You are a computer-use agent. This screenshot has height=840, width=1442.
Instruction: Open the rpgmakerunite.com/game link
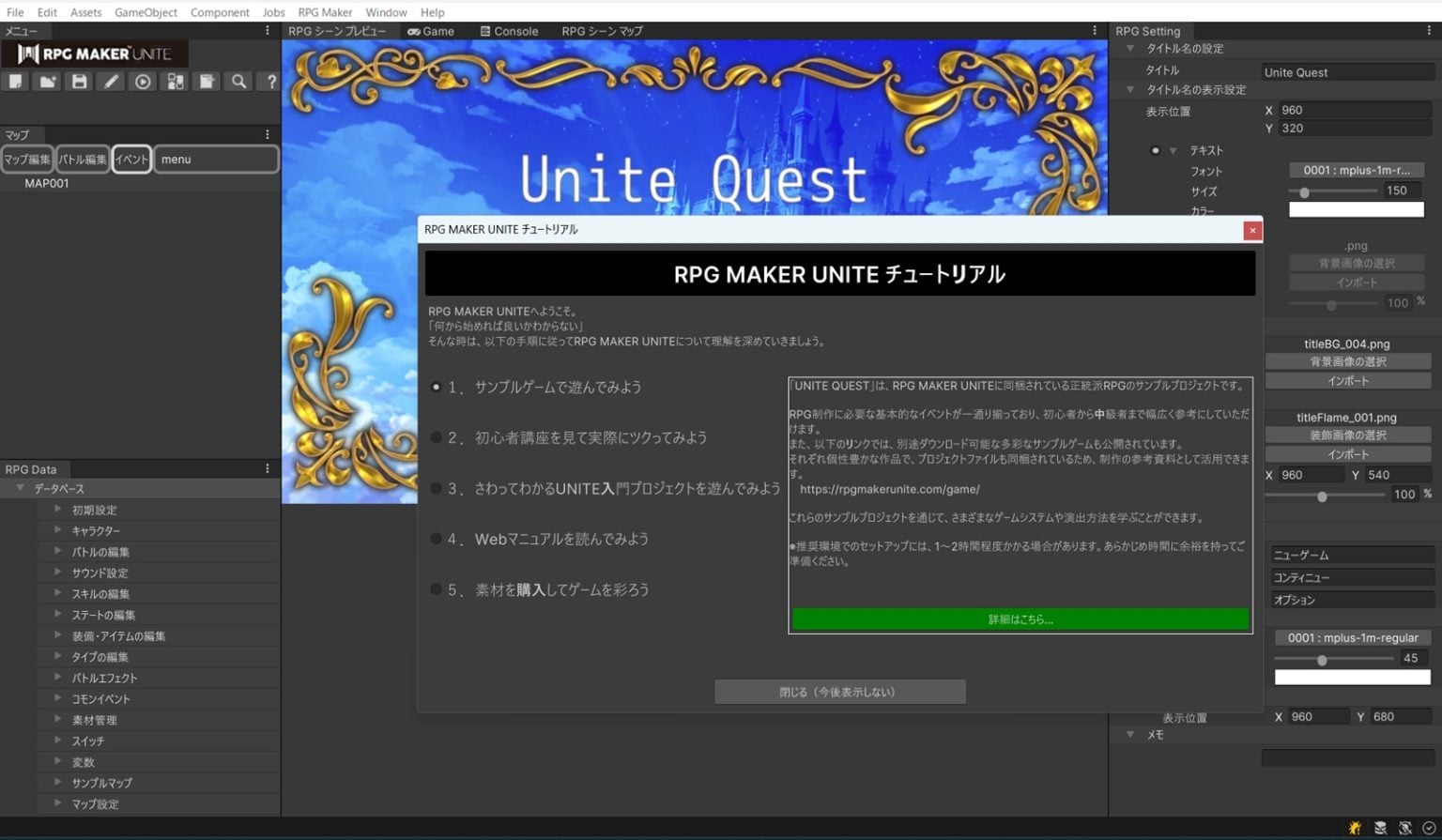tap(889, 489)
